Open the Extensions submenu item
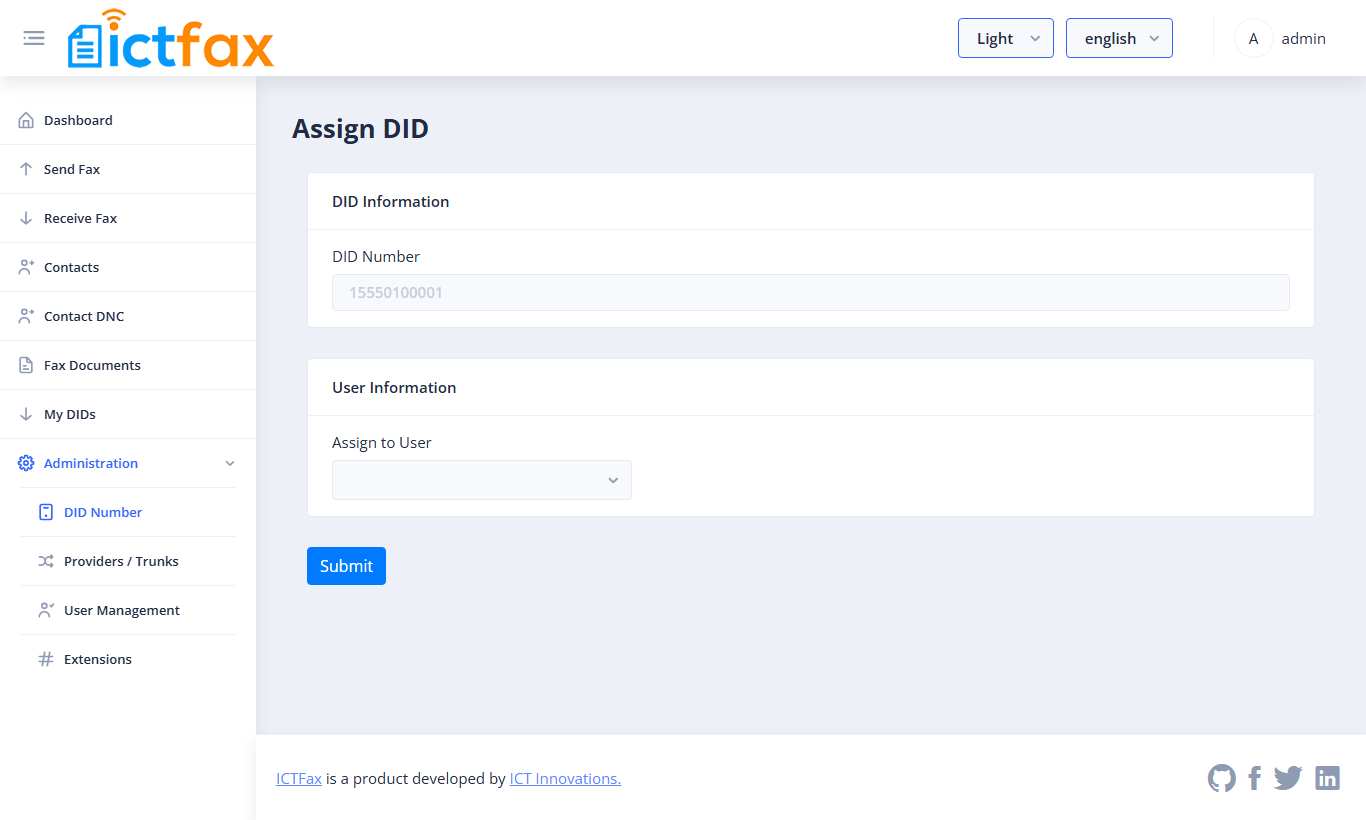Image resolution: width=1366 pixels, height=820 pixels. pyautogui.click(x=128, y=659)
